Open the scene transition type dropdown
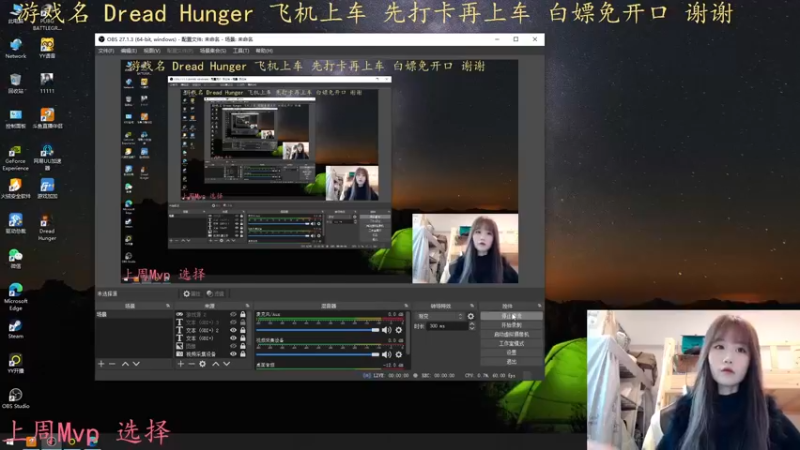 440,316
